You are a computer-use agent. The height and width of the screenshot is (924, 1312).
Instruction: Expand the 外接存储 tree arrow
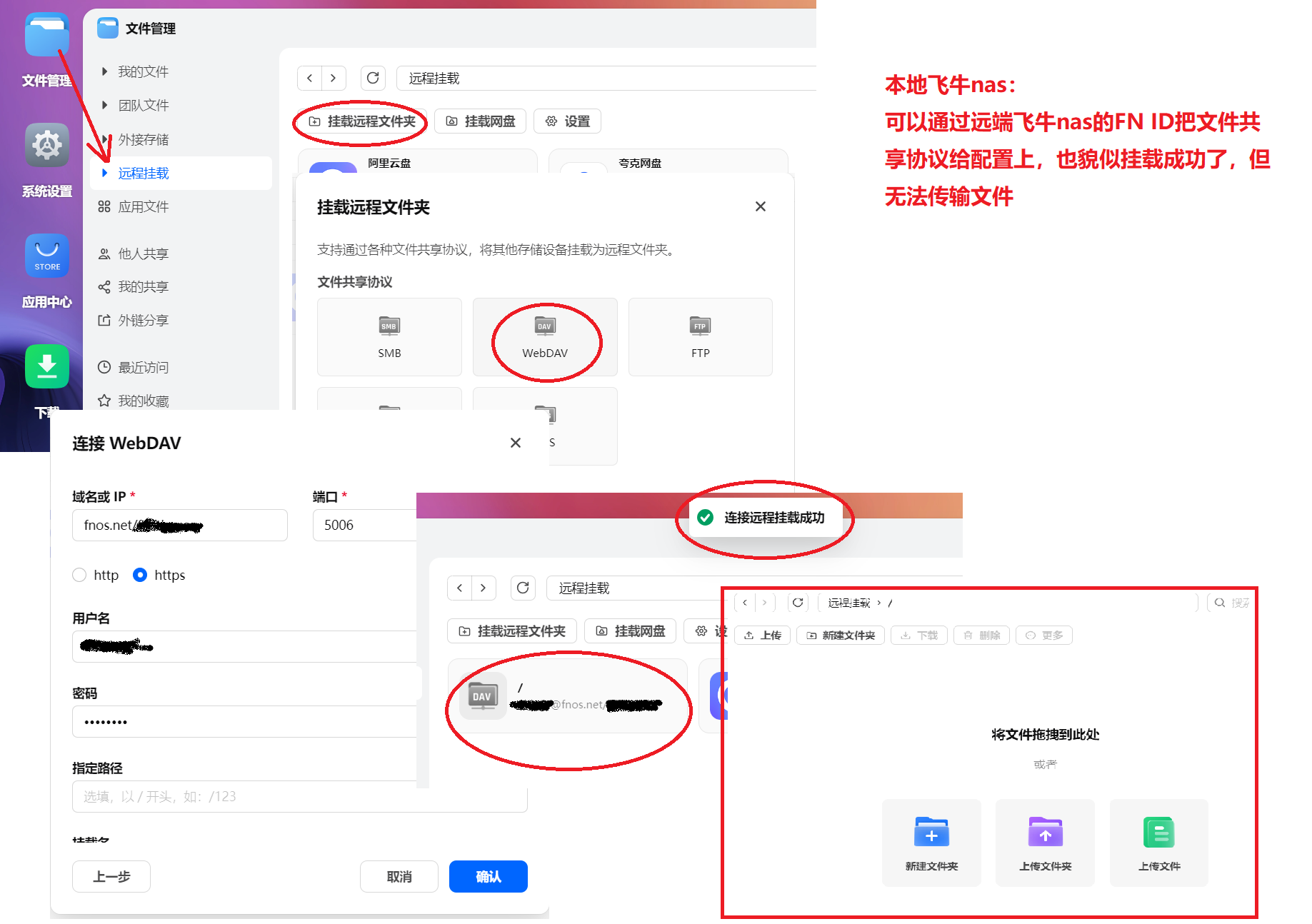pos(104,139)
